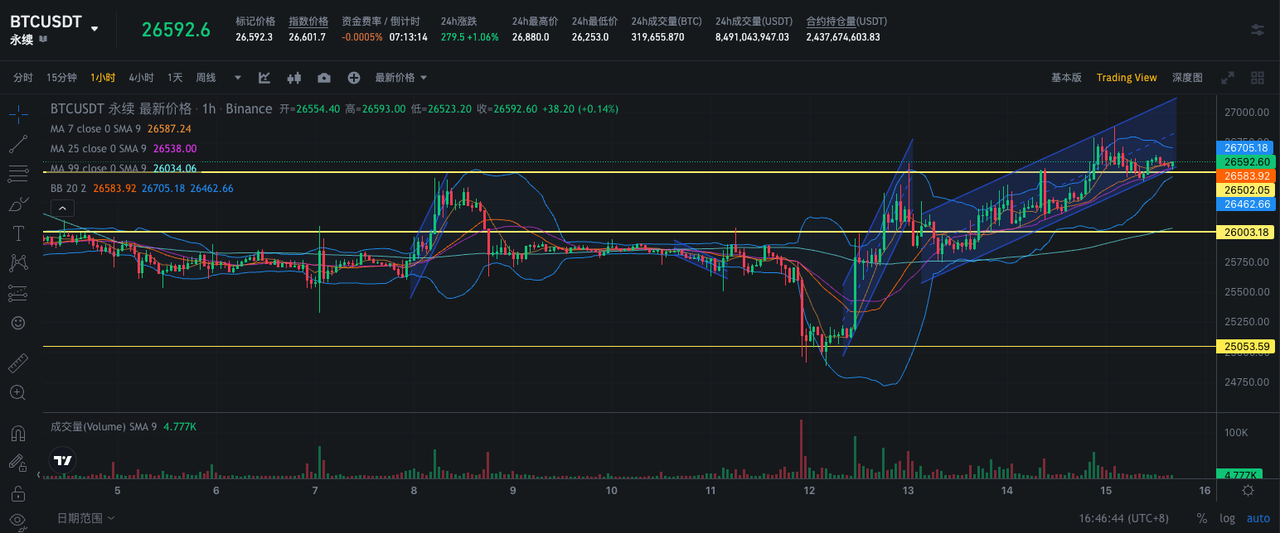Click the 24h涨跌 value 279.5 +1.06%
1280x533 pixels.
470,37
